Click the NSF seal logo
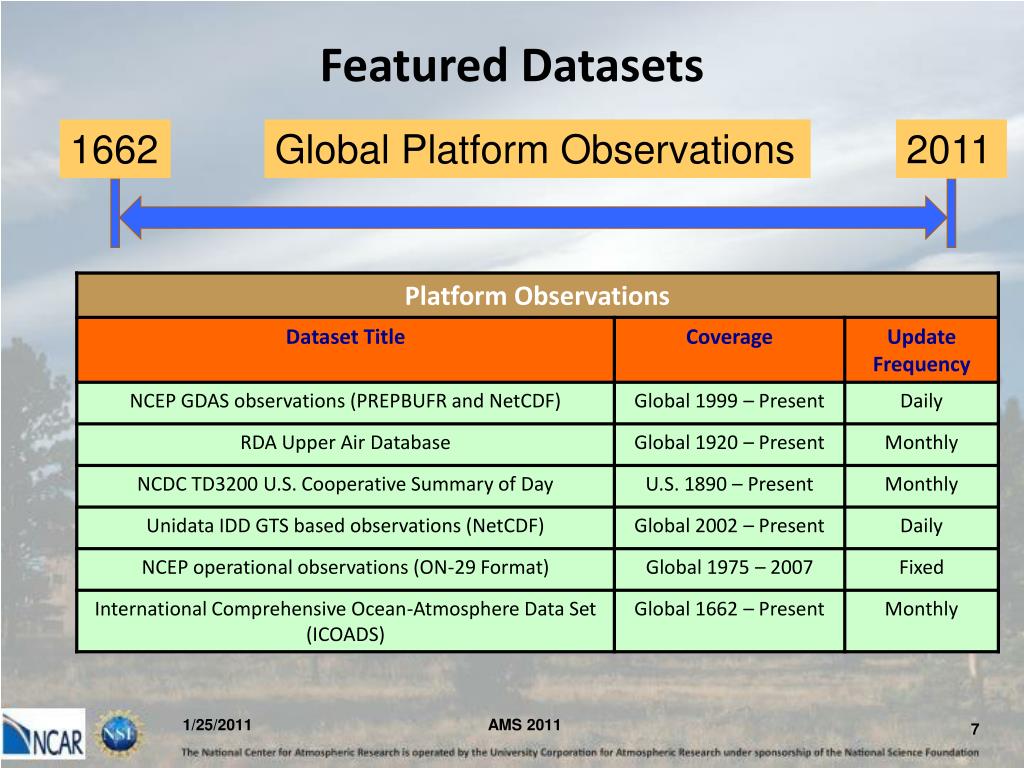 point(120,735)
